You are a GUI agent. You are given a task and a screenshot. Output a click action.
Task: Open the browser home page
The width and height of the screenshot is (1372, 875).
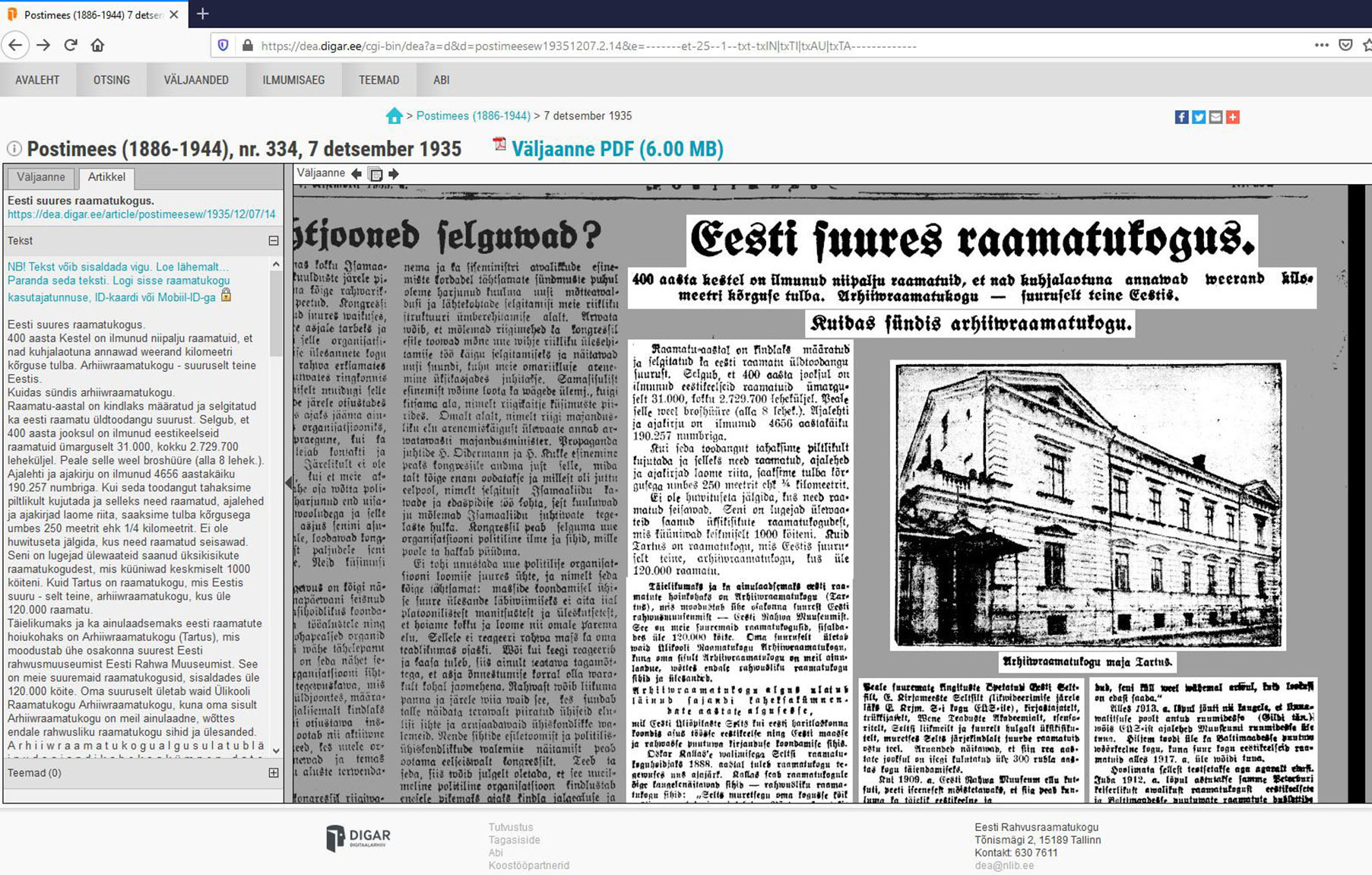[x=97, y=46]
